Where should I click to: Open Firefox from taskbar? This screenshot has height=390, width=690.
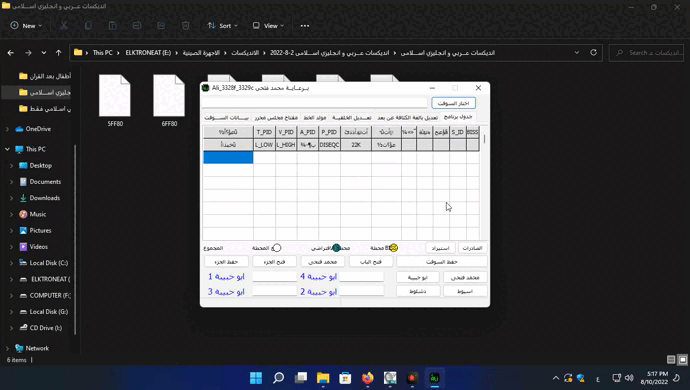click(x=368, y=378)
